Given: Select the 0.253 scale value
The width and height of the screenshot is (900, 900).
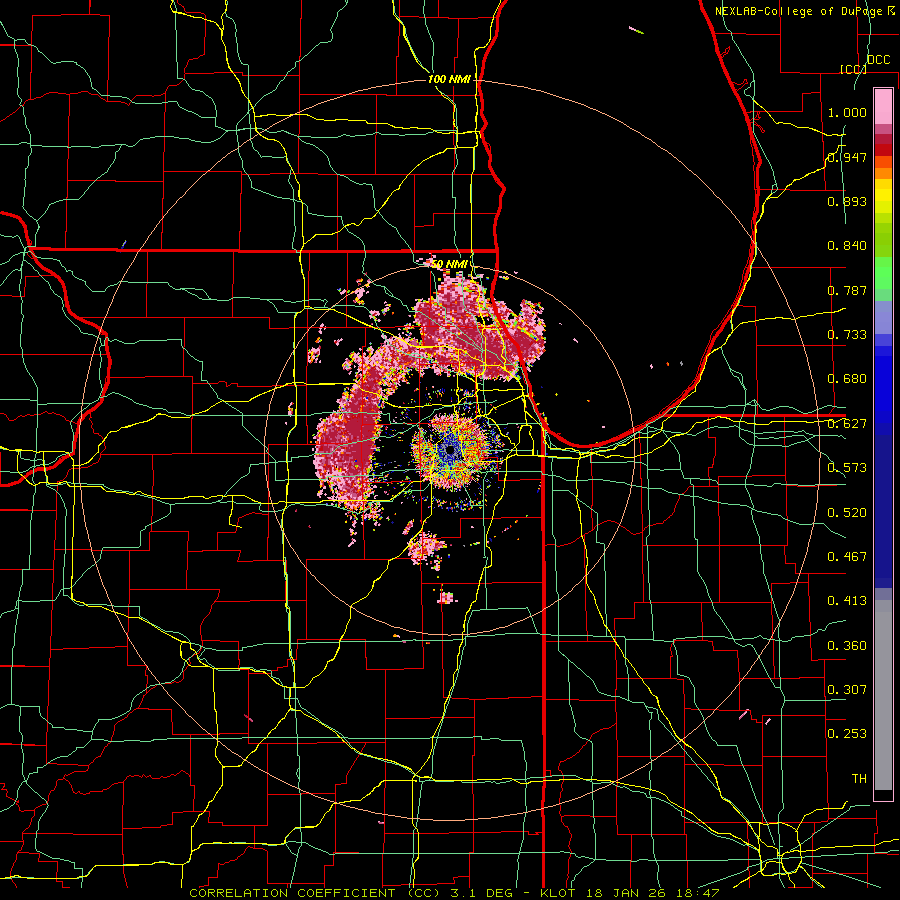Looking at the screenshot, I should tap(847, 734).
